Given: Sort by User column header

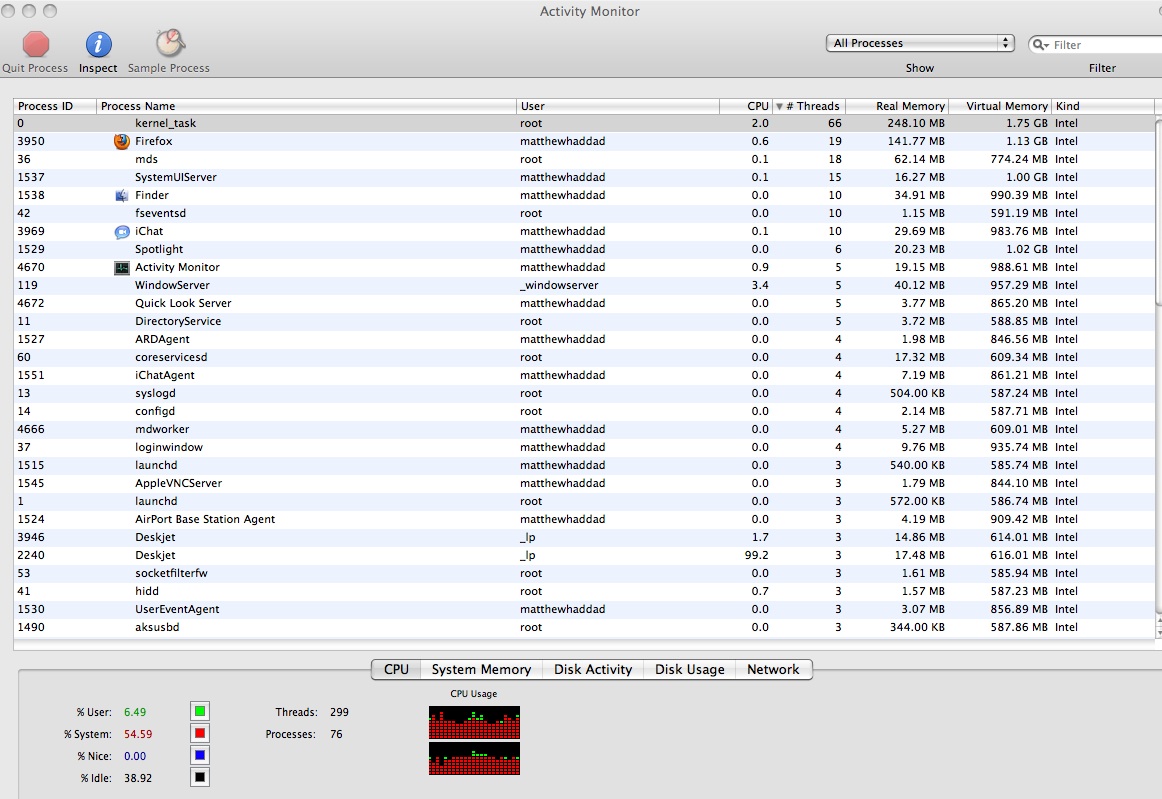Looking at the screenshot, I should coord(617,106).
